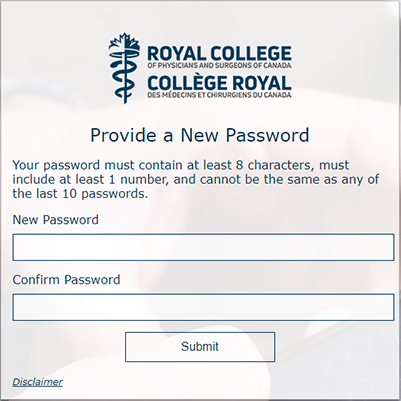Click the word 'Password' in the heading
This screenshot has width=401, height=401.
pos(268,135)
